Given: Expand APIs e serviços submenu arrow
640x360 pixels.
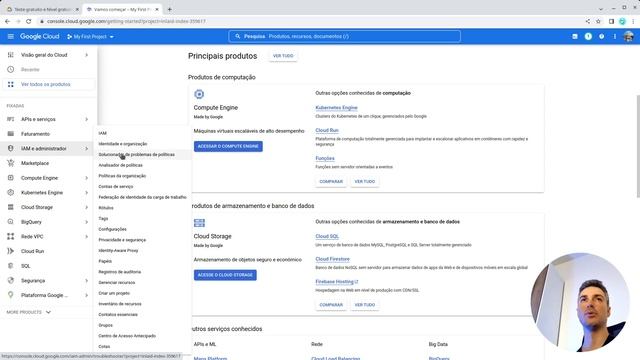Looking at the screenshot, I should (87, 119).
